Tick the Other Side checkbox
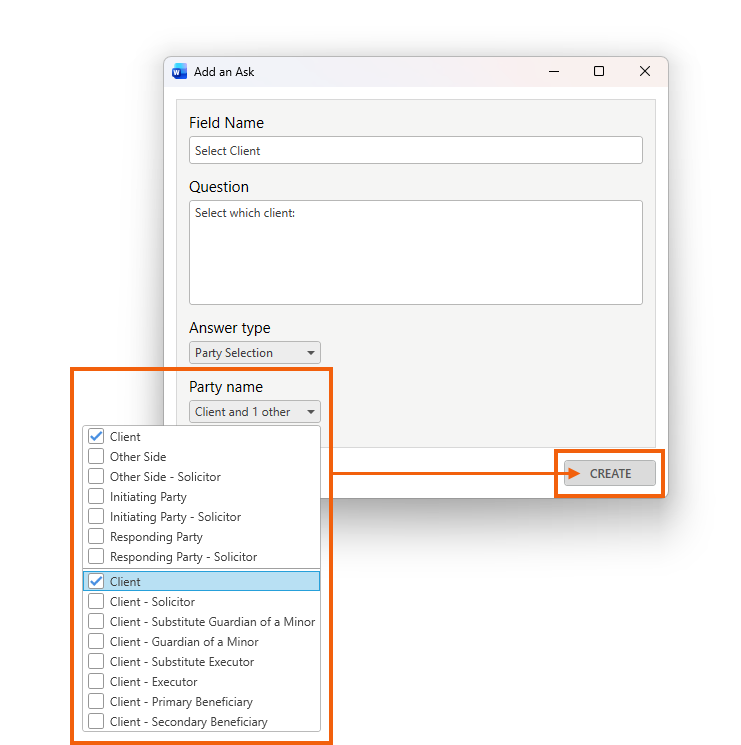 pyautogui.click(x=96, y=457)
